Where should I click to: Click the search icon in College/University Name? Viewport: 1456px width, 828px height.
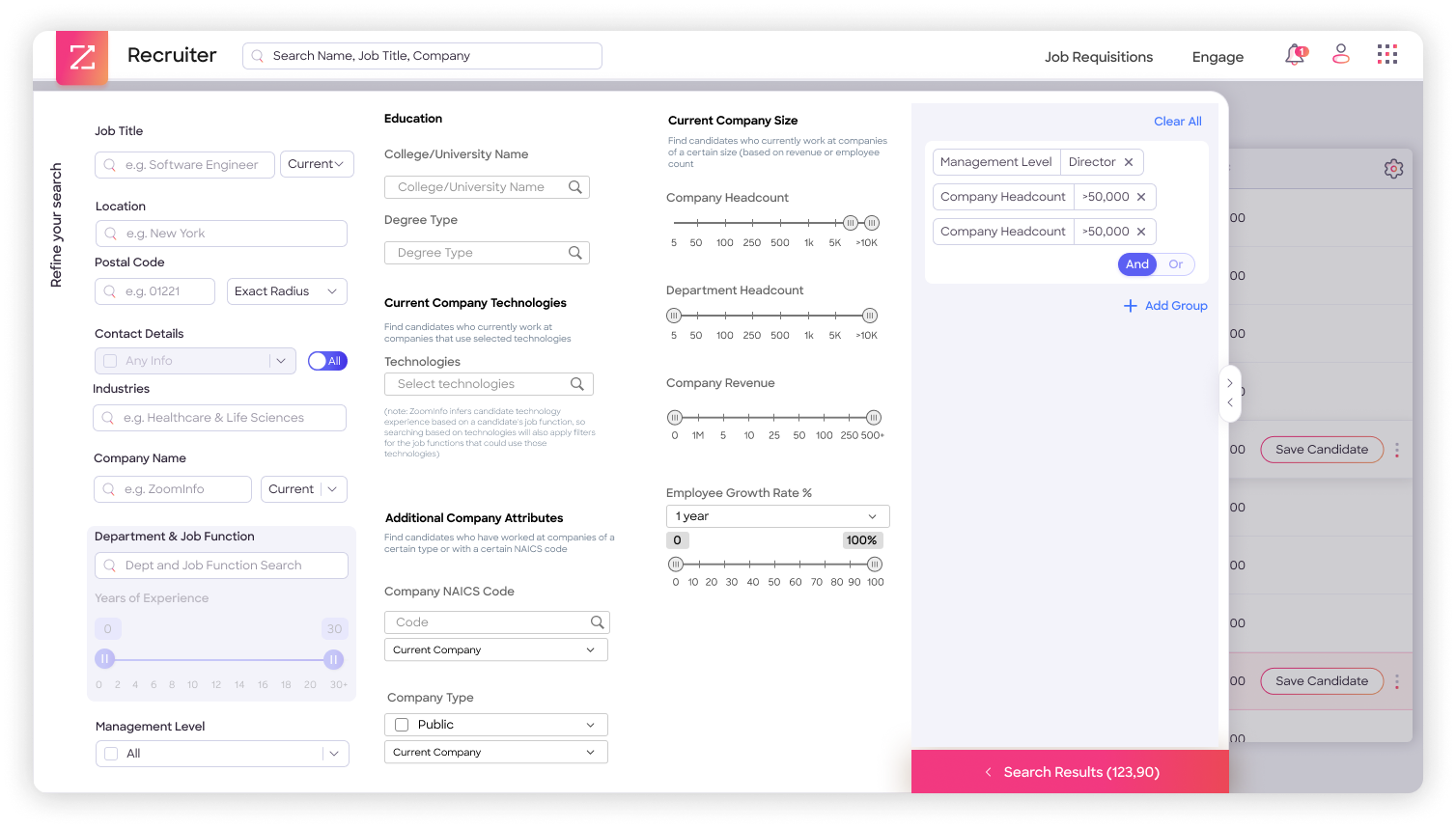pyautogui.click(x=575, y=187)
